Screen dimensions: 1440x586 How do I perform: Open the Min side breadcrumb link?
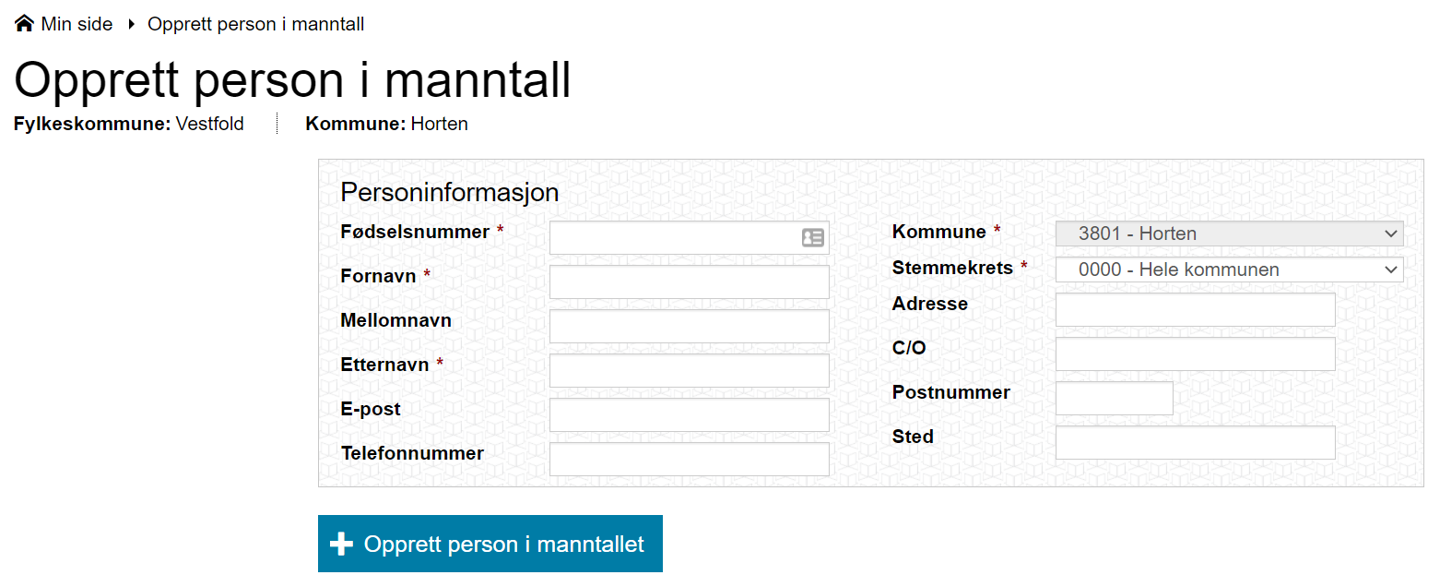click(x=76, y=24)
